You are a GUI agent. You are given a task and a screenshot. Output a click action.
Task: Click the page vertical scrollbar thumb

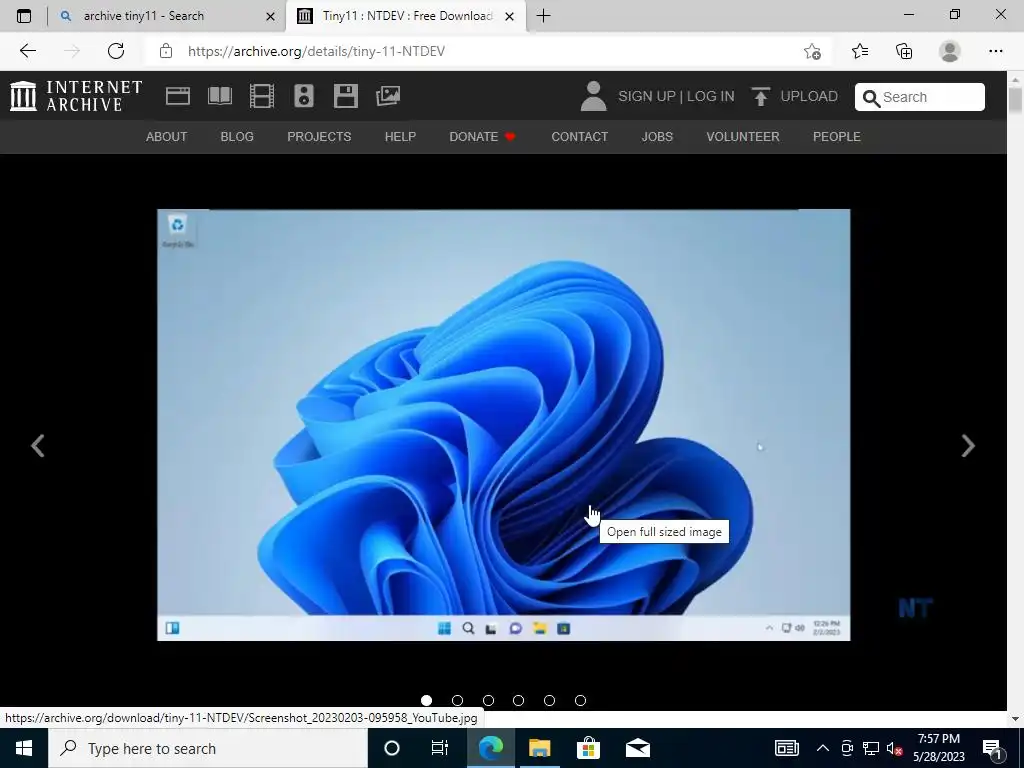1015,100
